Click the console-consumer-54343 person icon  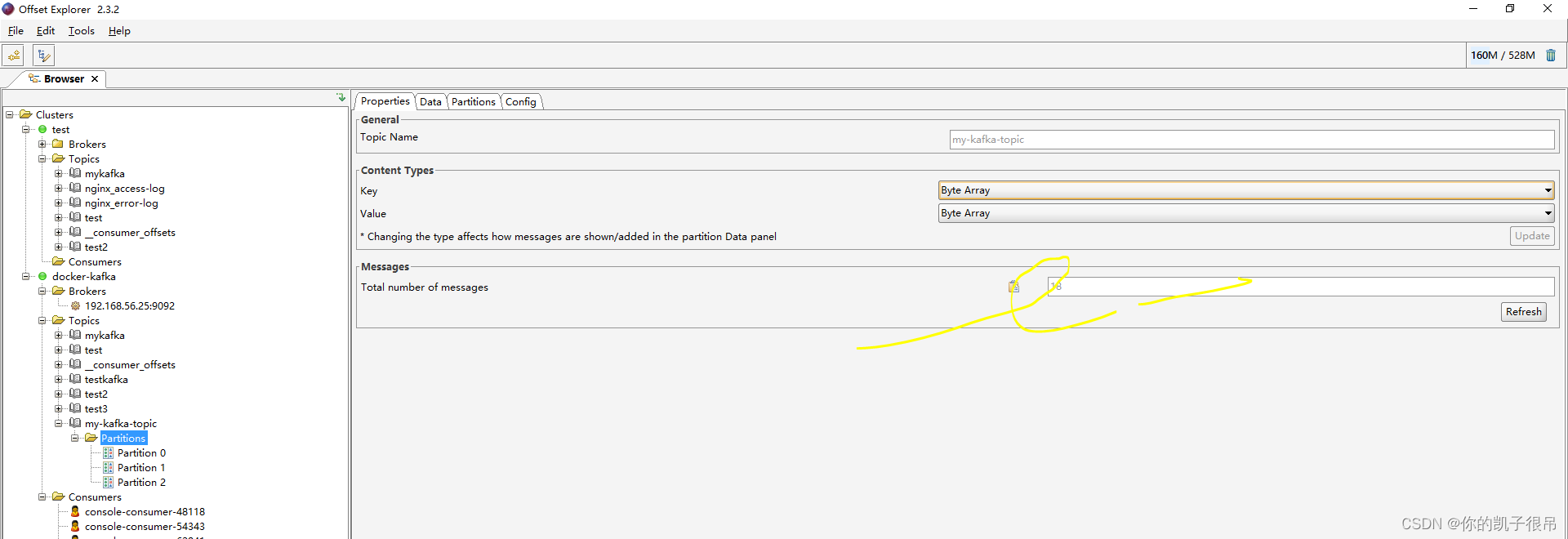(x=75, y=526)
